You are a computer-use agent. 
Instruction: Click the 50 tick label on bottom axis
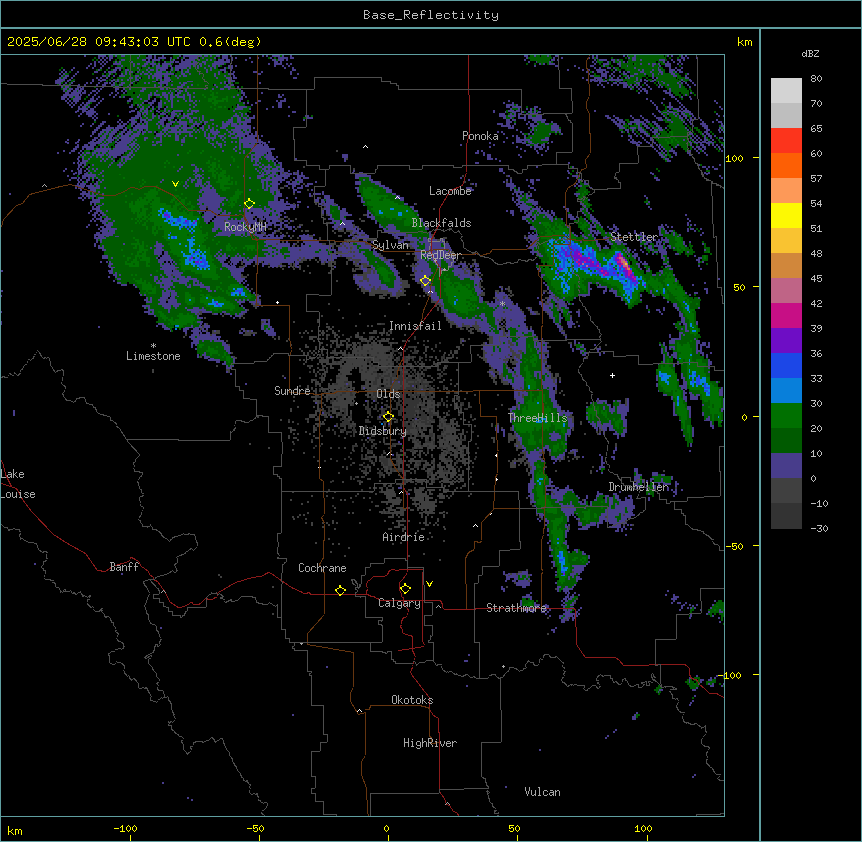click(514, 828)
